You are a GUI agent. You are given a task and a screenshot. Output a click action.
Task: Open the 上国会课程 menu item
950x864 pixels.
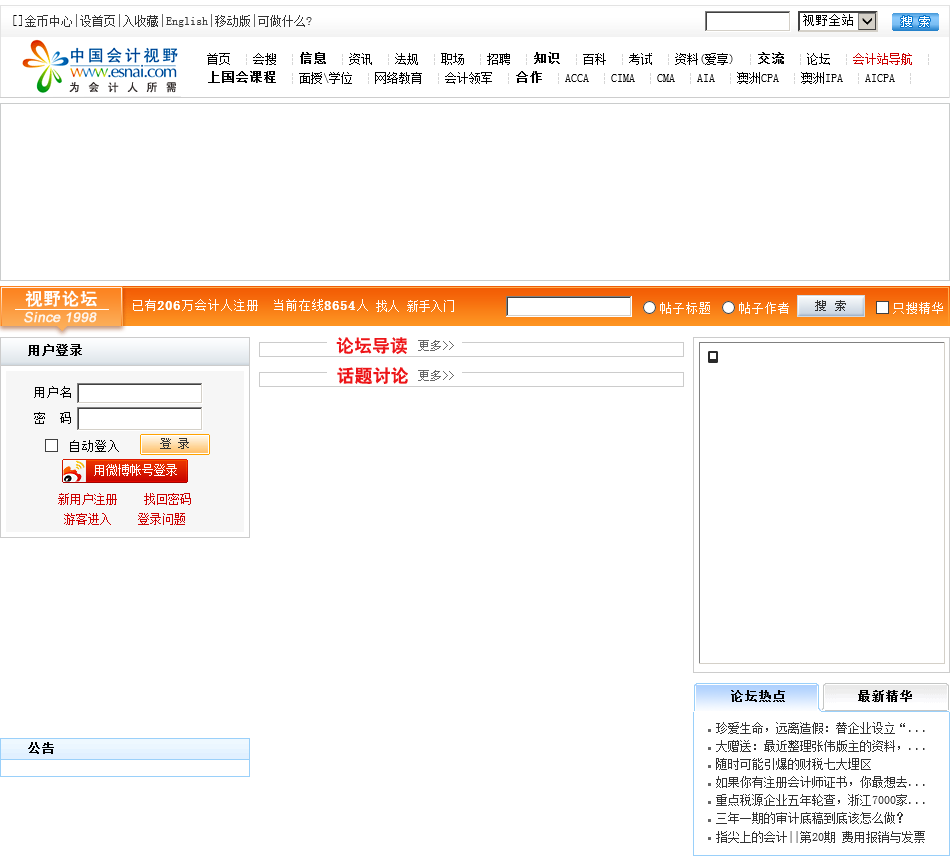point(242,78)
